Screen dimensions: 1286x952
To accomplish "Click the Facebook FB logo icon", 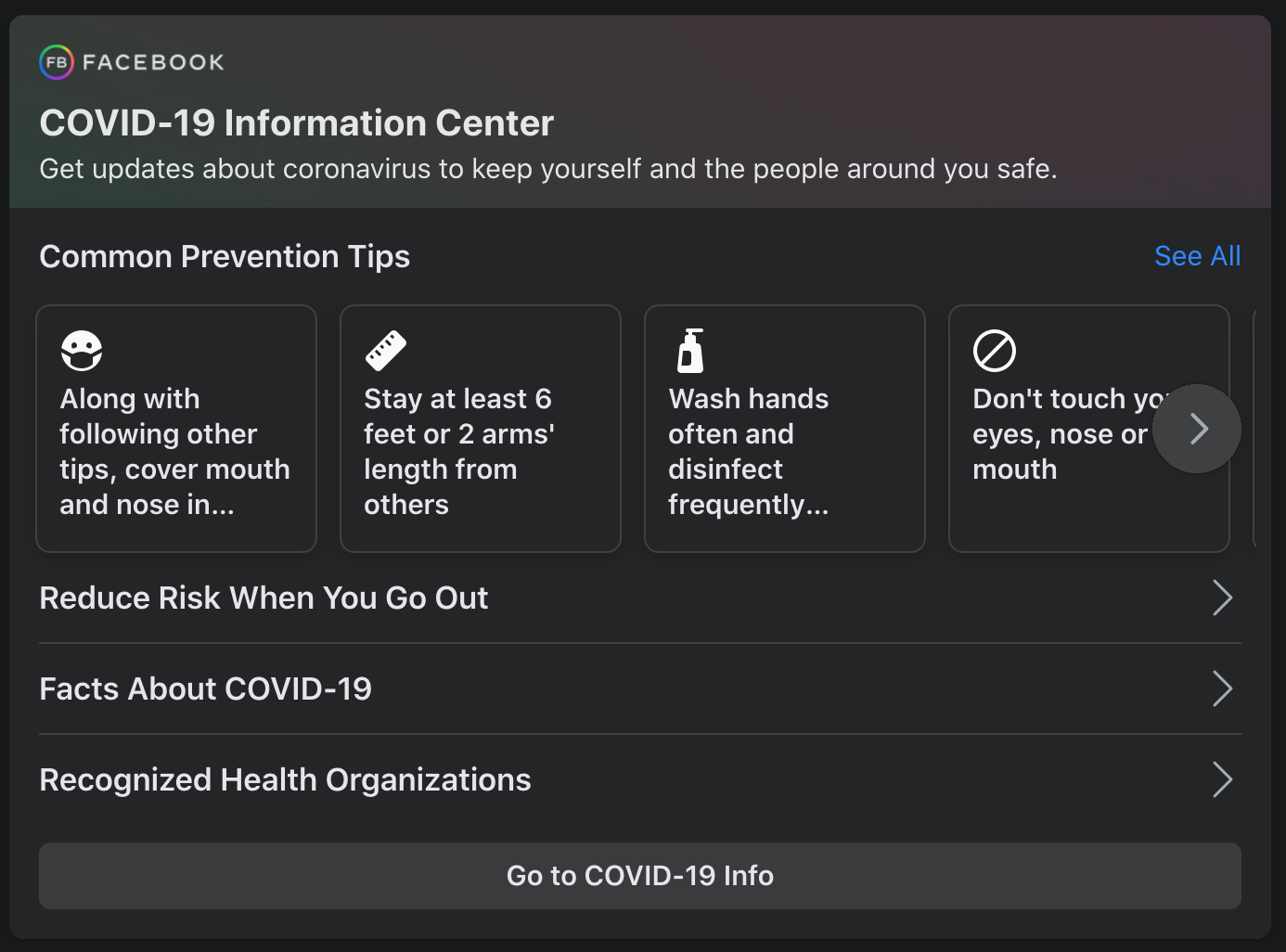I will tap(55, 62).
